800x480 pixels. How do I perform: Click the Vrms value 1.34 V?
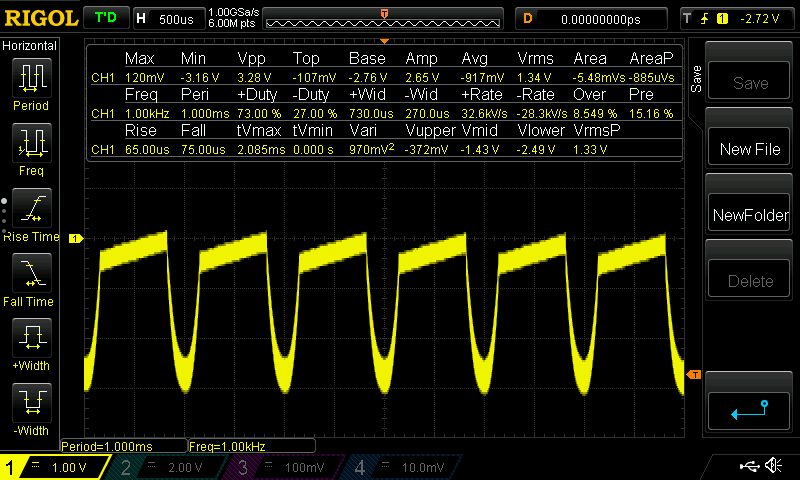[534, 78]
